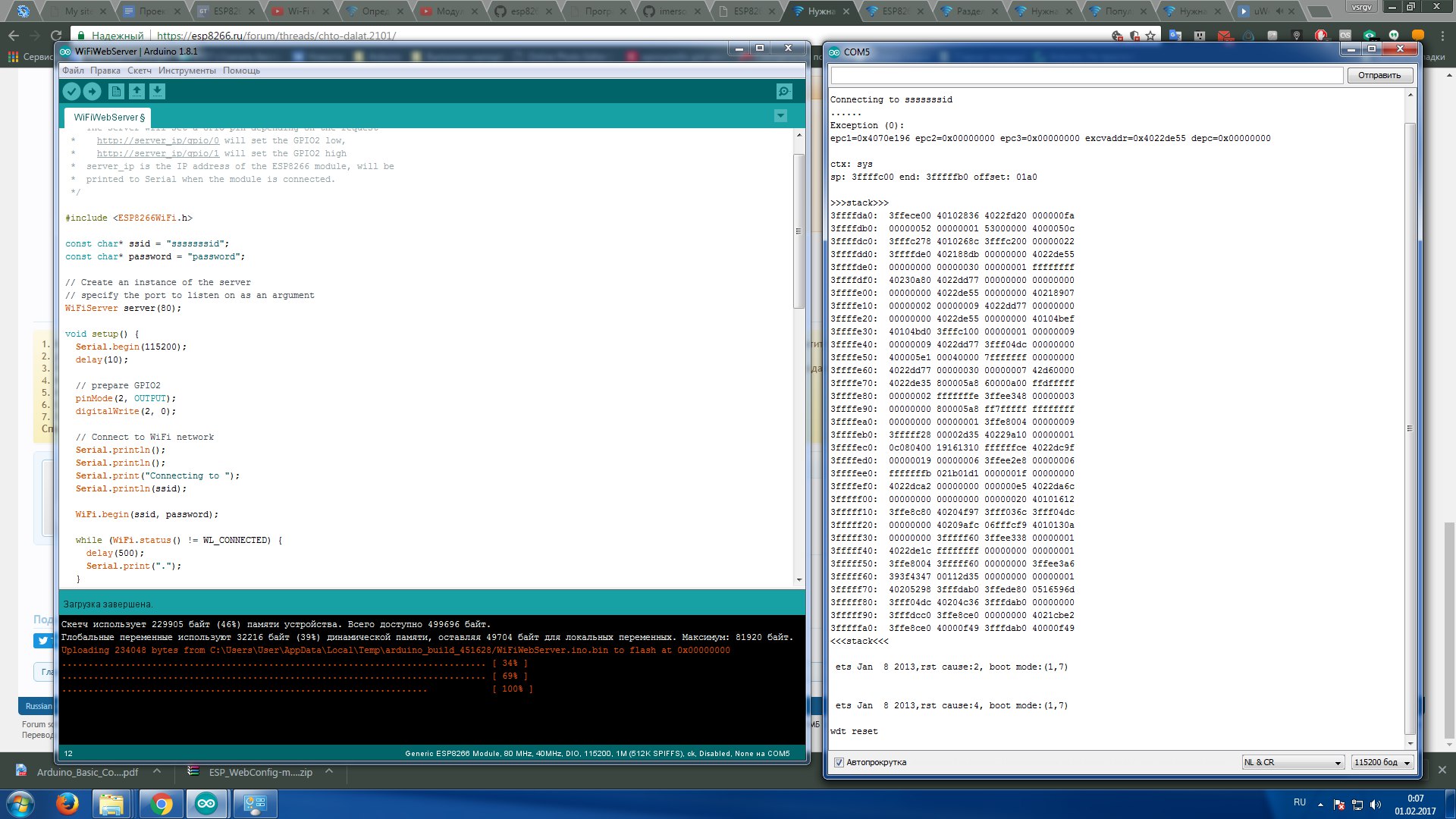Click the vsrgv Chrome profile button

[x=1361, y=7]
